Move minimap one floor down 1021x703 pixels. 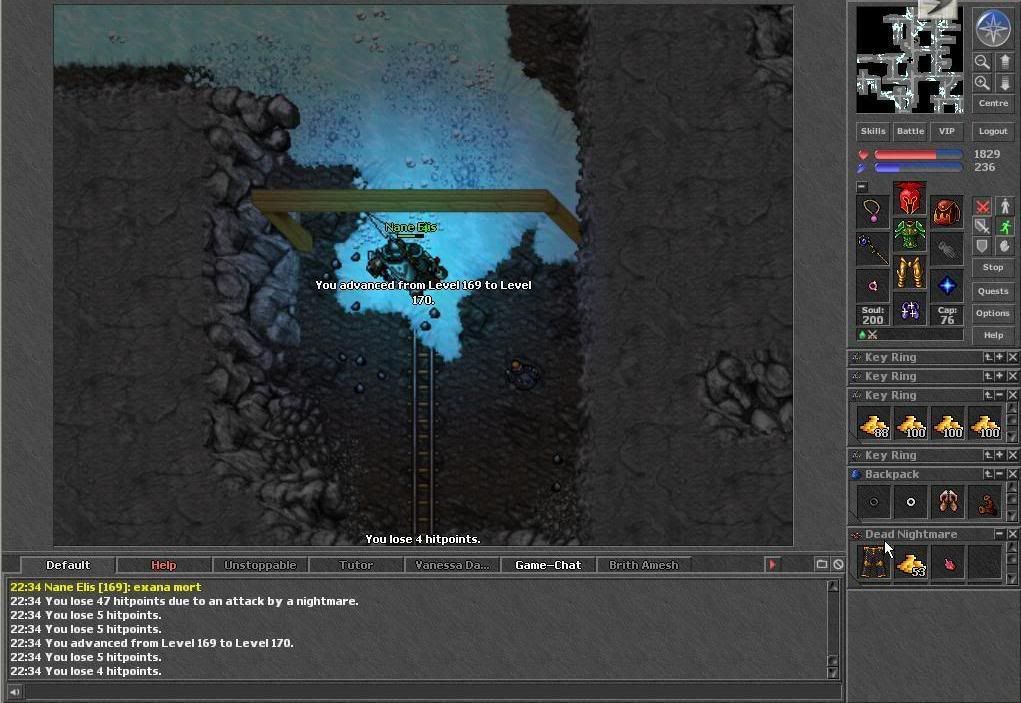[1005, 83]
